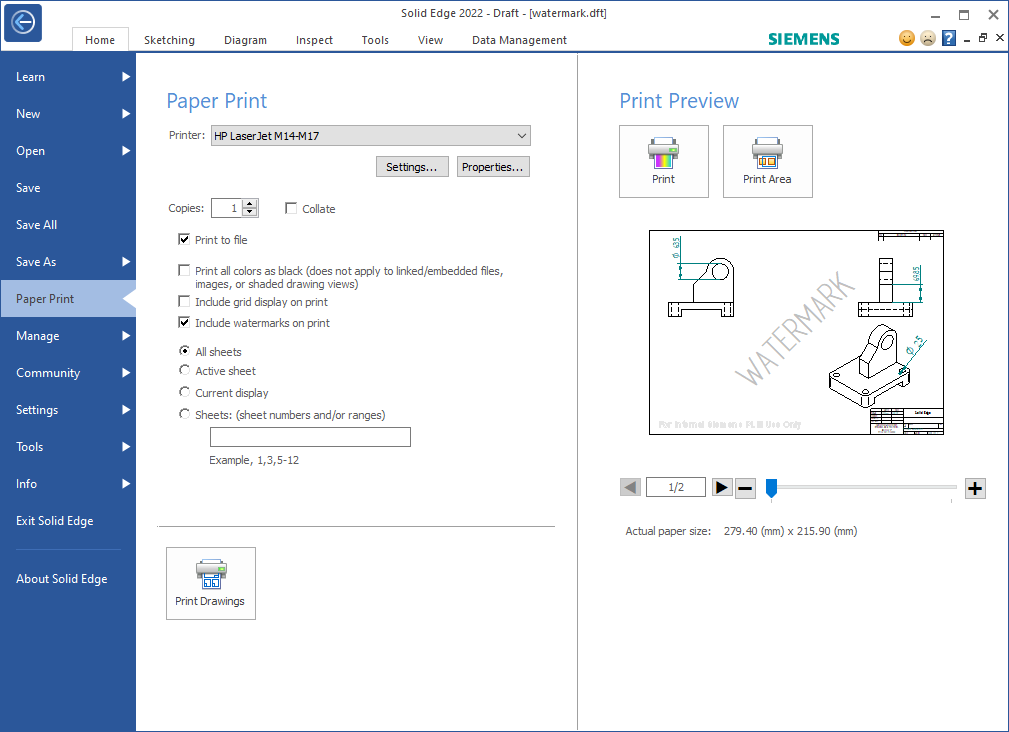Open About Solid Edge
1009x732 pixels.
coord(68,579)
